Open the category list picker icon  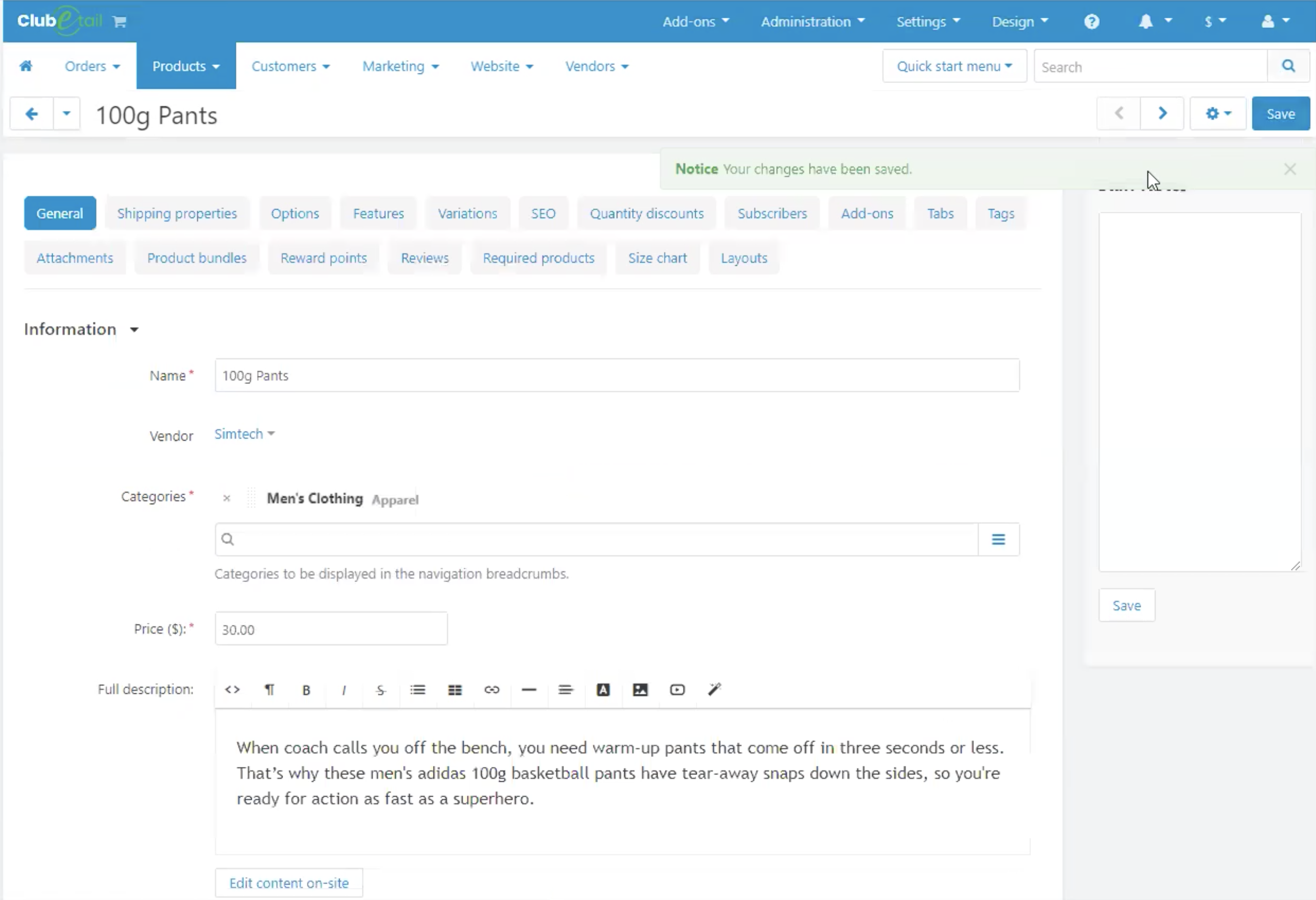coord(998,539)
